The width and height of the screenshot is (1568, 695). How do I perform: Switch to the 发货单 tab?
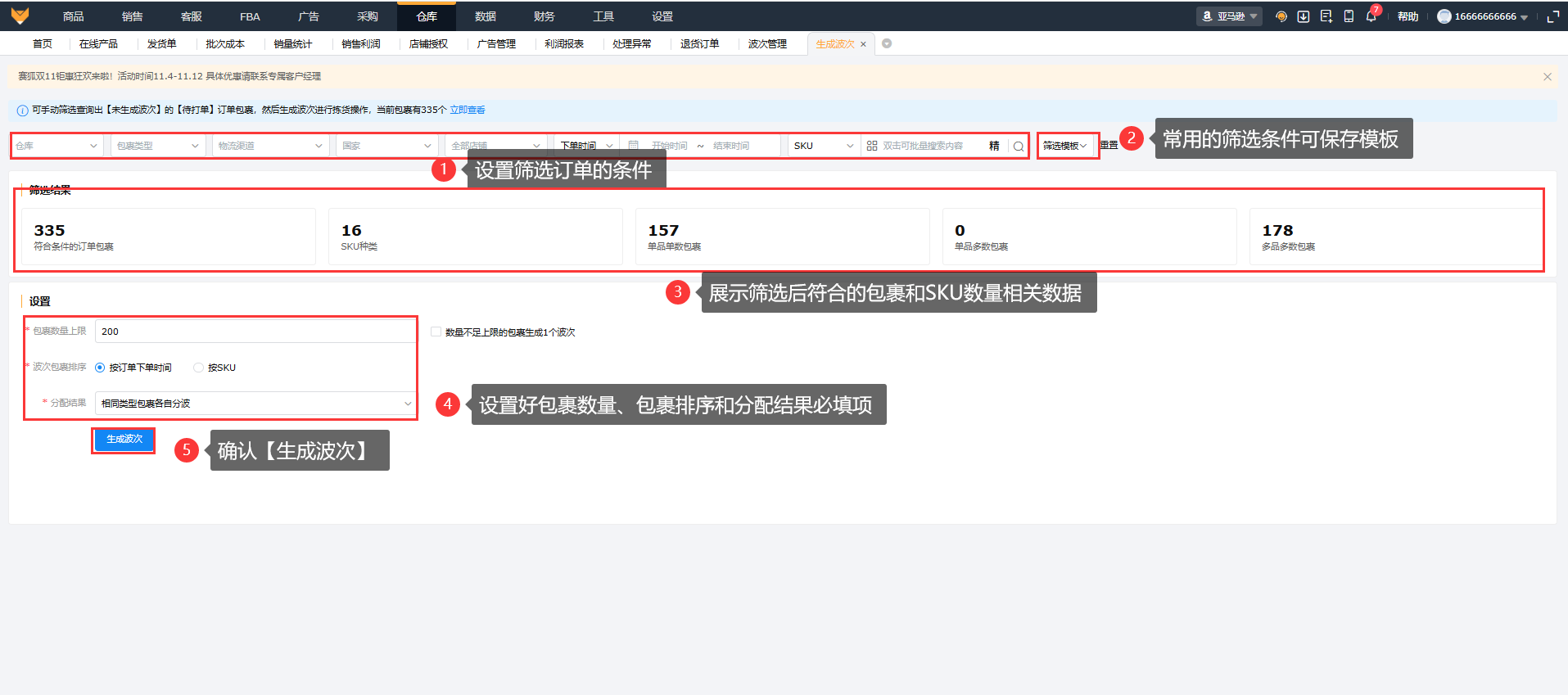pyautogui.click(x=162, y=44)
